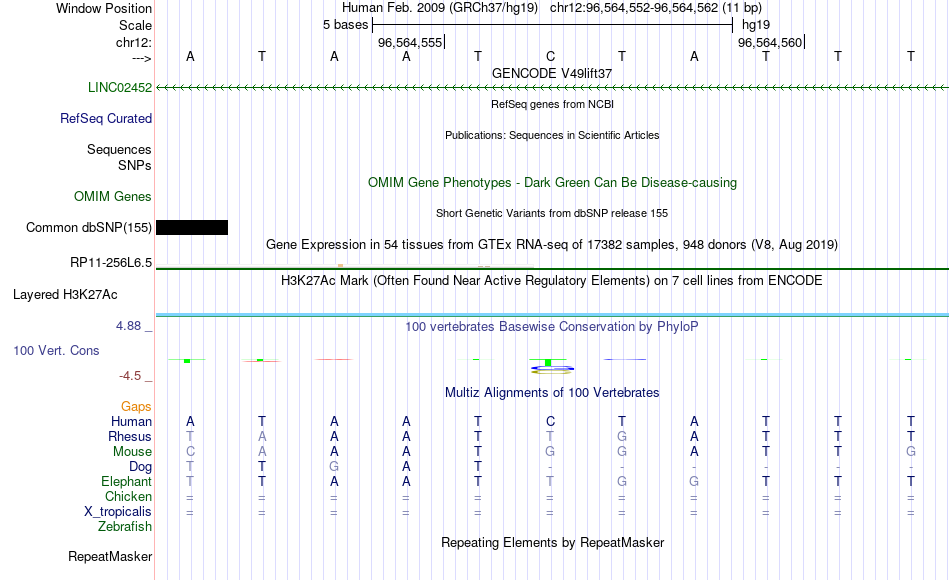Image resolution: width=950 pixels, height=580 pixels.
Task: Click the G base in the Rhesus row
Action: (x=622, y=436)
